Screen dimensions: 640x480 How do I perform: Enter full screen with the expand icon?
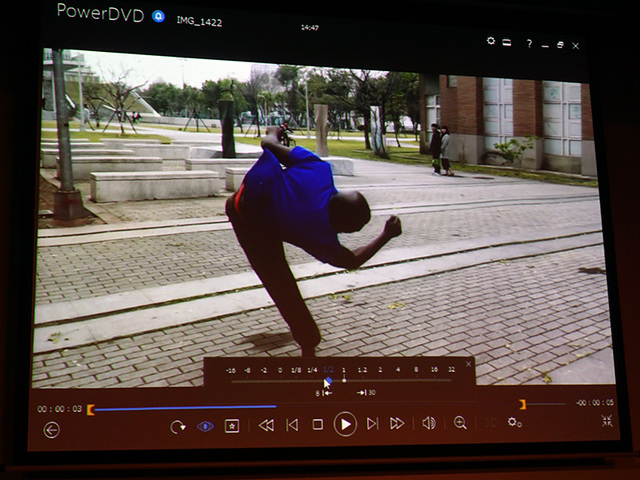[x=607, y=421]
